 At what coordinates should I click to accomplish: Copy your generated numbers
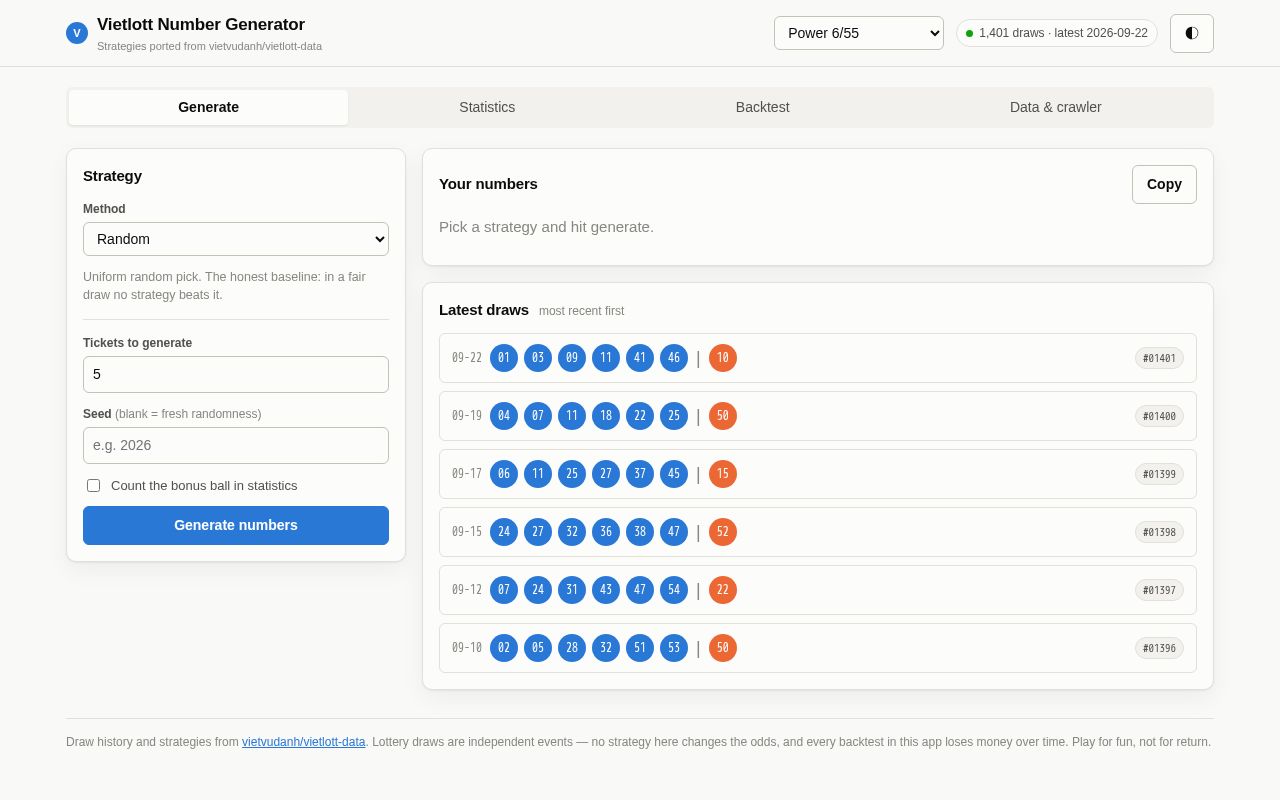[x=1164, y=184]
